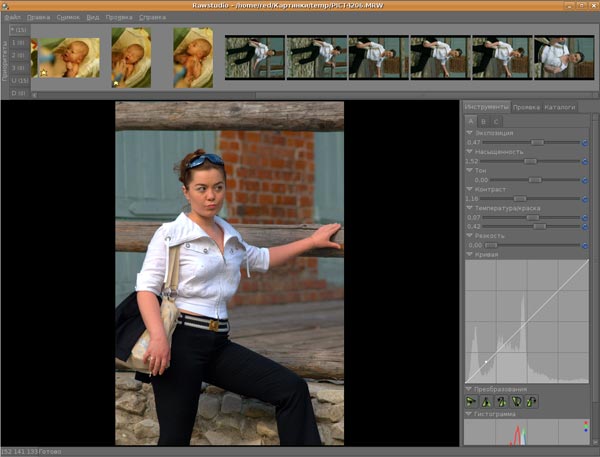The image size is (600, 457).
Task: Collapse the Кривая section
Action: 470,255
